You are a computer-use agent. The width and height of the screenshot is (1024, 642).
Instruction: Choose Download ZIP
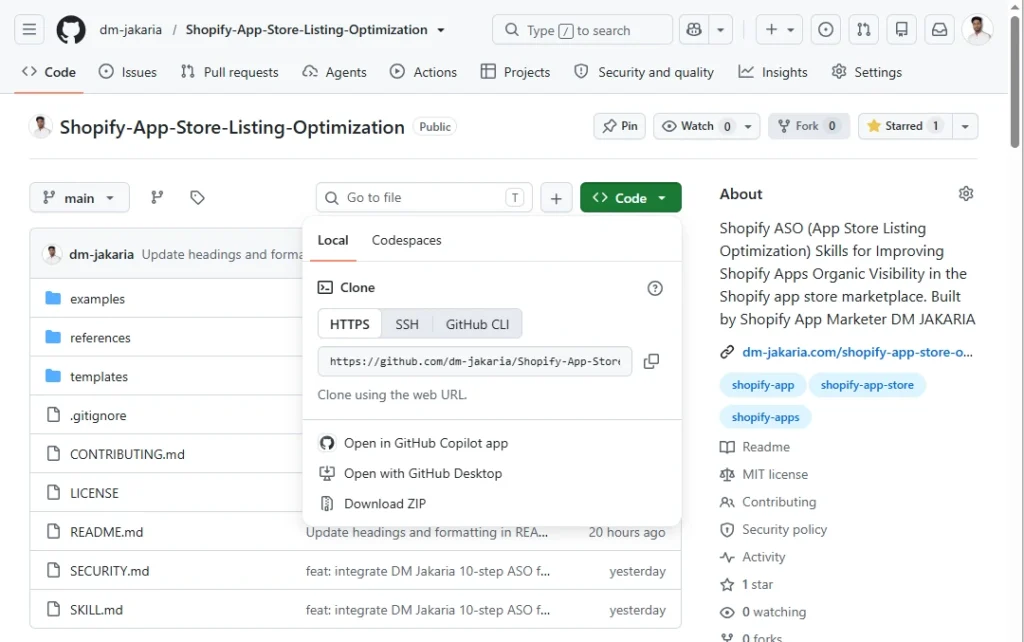click(373, 504)
